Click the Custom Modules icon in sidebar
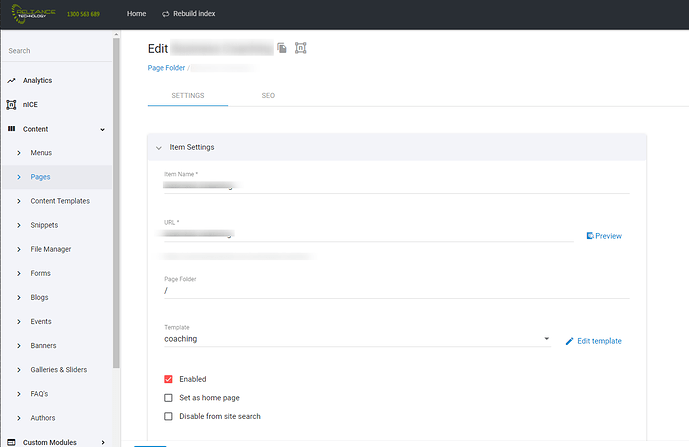The image size is (689, 447). coord(11,442)
